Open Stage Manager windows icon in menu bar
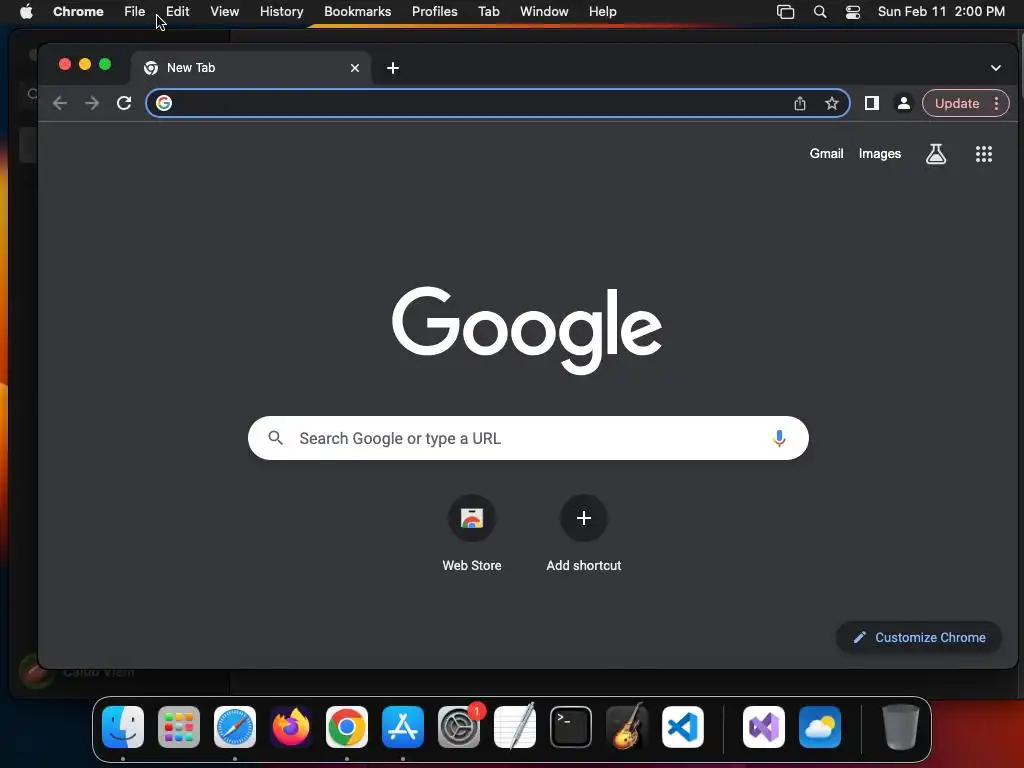 (786, 12)
